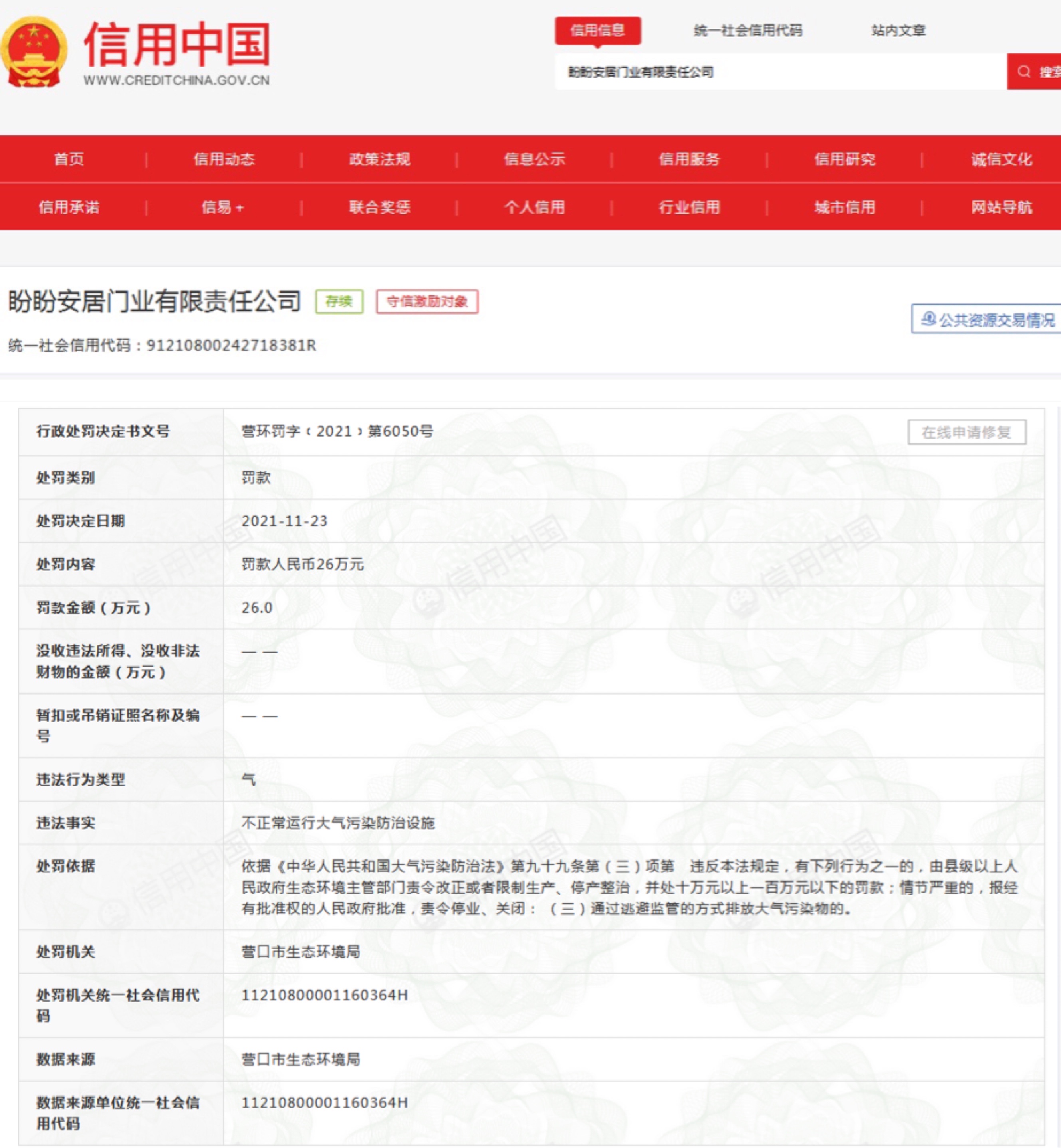Open 公共资源交易情况 button with icon
The height and width of the screenshot is (1148, 1061).
click(x=987, y=319)
